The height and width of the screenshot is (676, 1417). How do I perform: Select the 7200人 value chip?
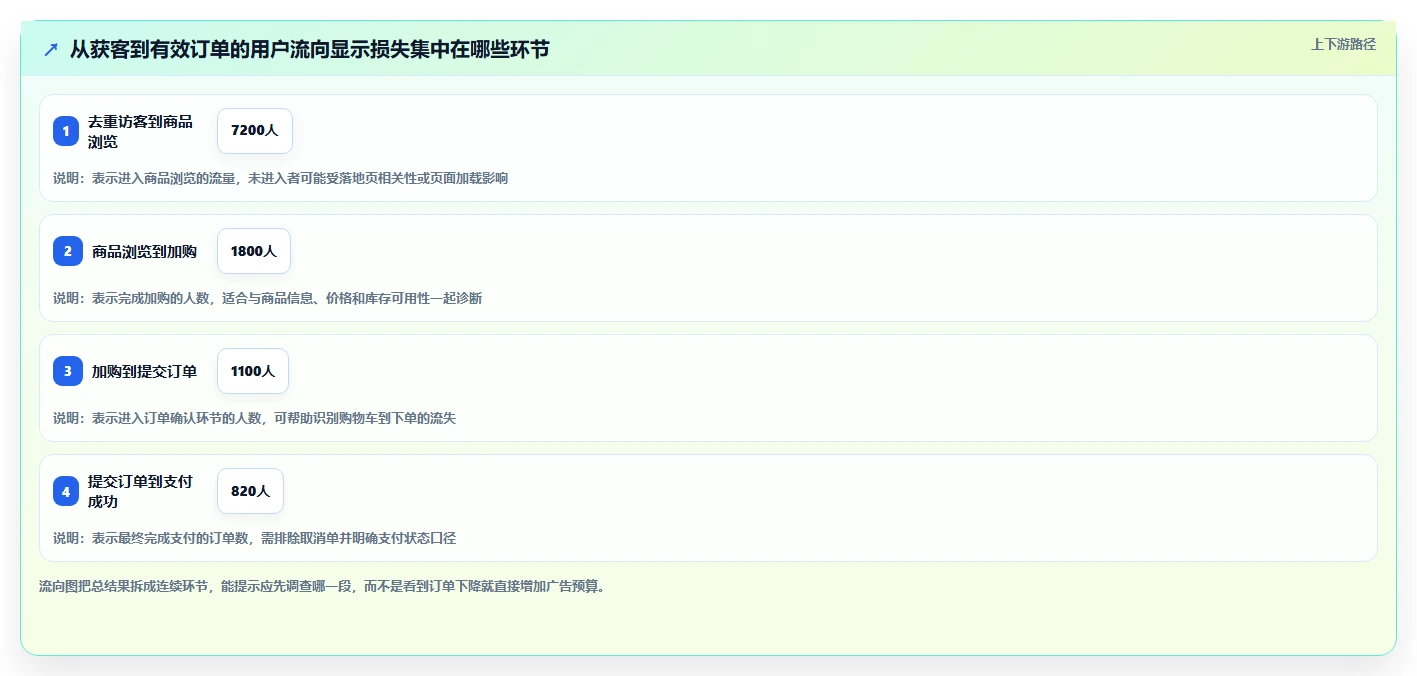(x=255, y=131)
